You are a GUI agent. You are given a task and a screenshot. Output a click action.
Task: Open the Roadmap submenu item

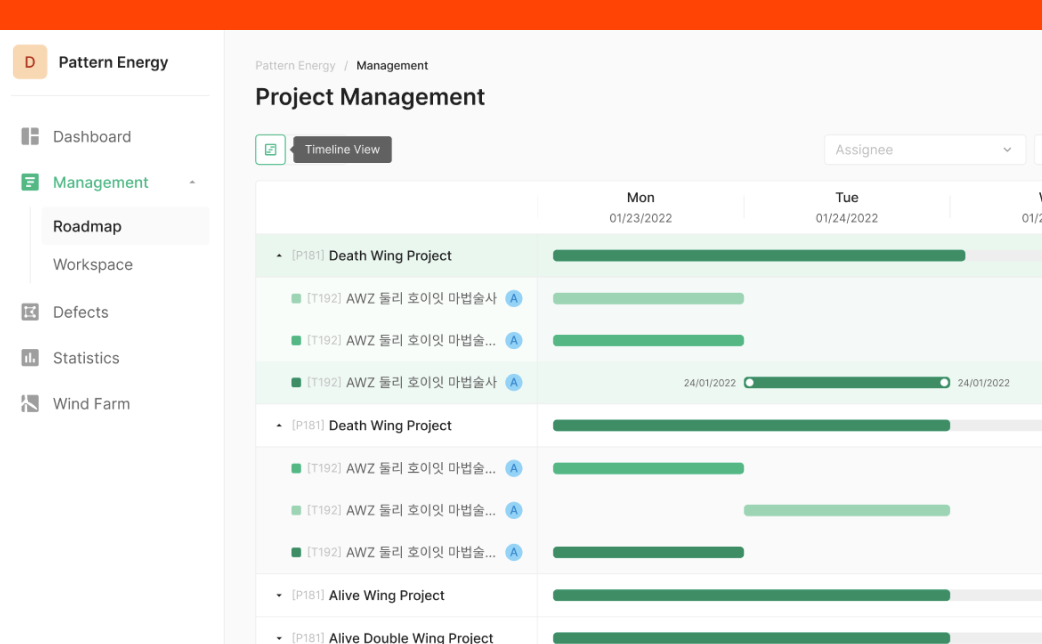click(88, 227)
